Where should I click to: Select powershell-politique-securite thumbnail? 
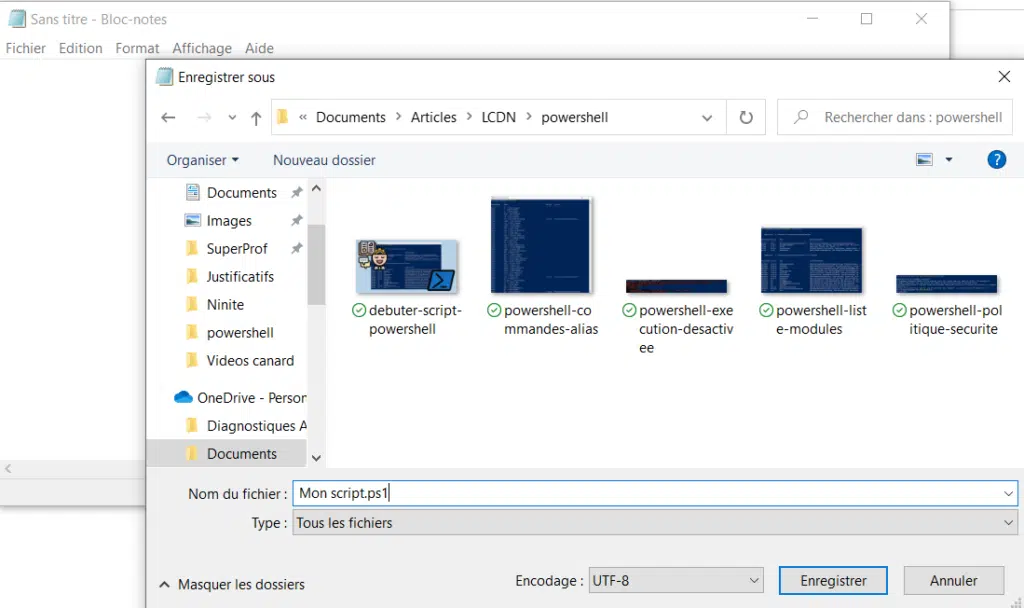946,284
